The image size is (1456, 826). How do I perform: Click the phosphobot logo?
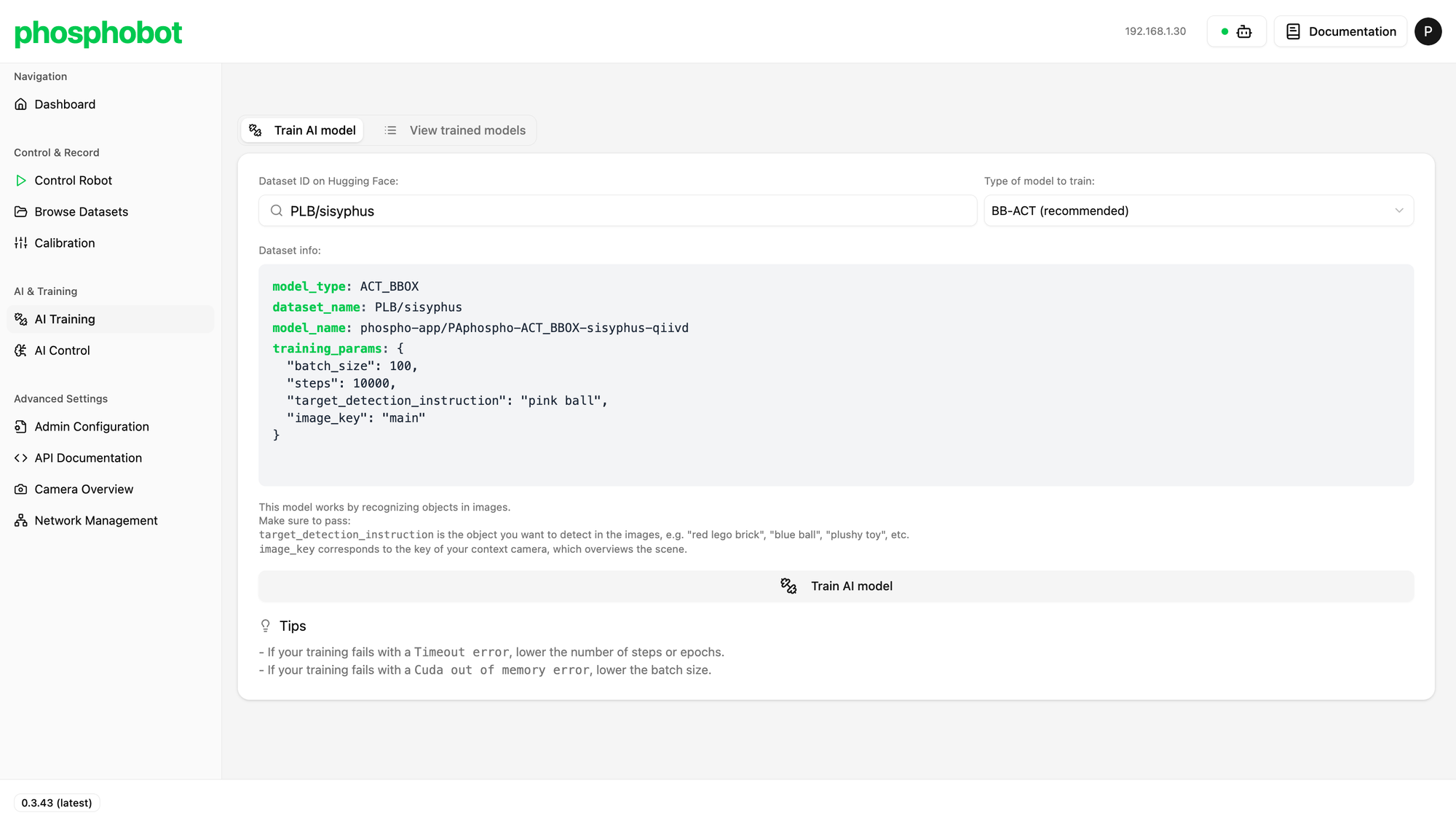pos(98,33)
